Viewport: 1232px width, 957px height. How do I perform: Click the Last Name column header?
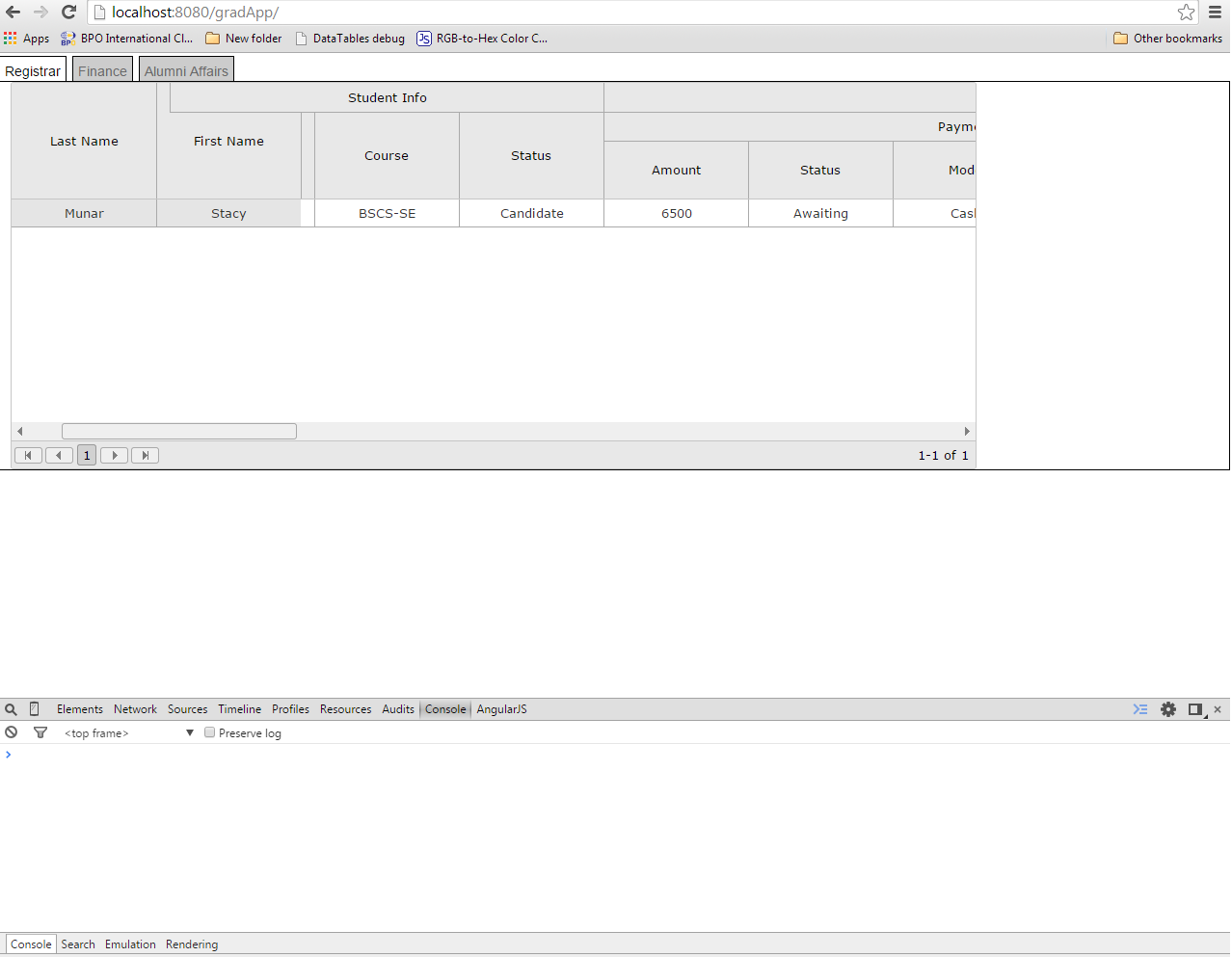[84, 141]
